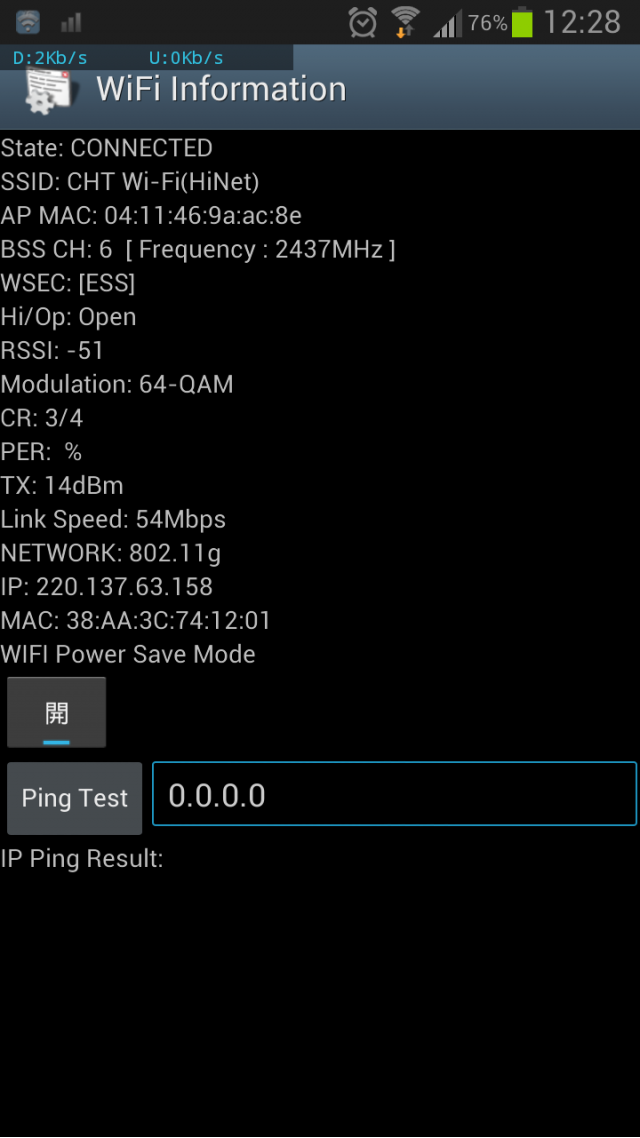Tap the green battery icon
This screenshot has width=640, height=1138.
coord(522,22)
